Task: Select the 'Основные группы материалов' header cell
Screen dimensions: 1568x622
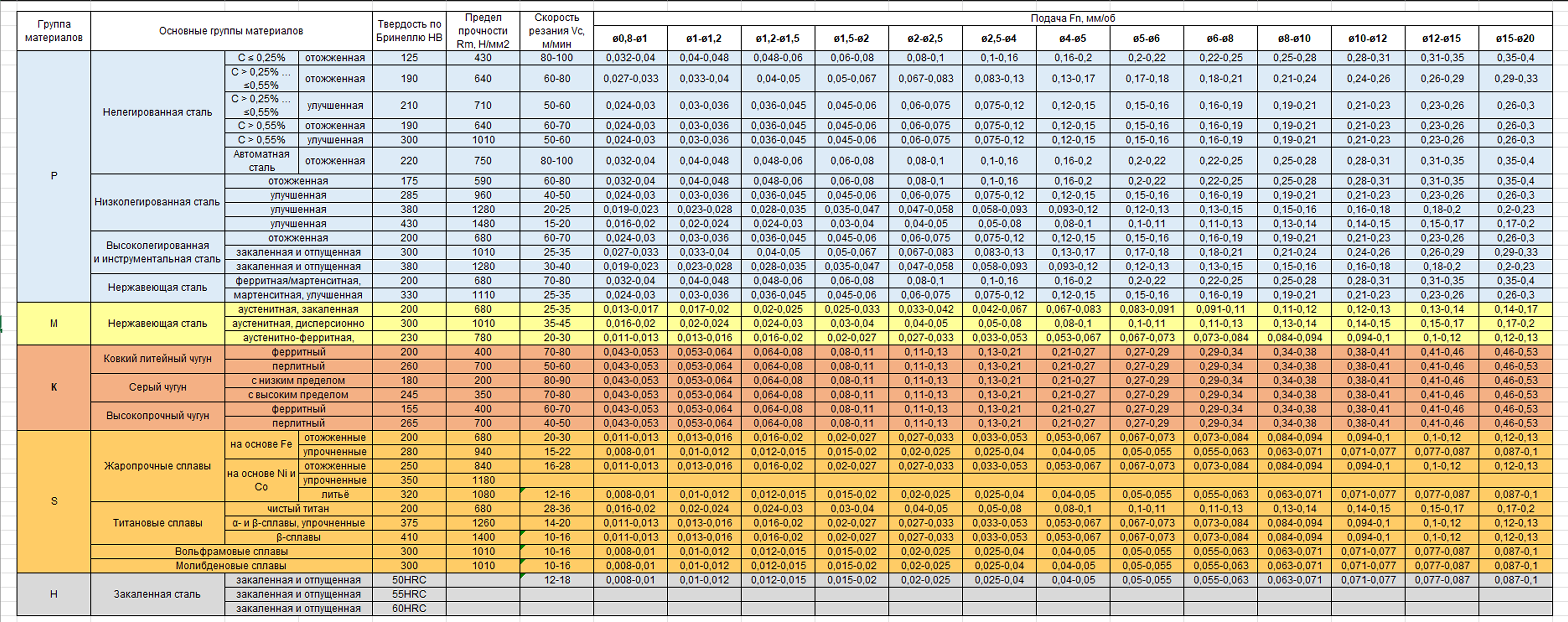Action: pyautogui.click(x=231, y=31)
